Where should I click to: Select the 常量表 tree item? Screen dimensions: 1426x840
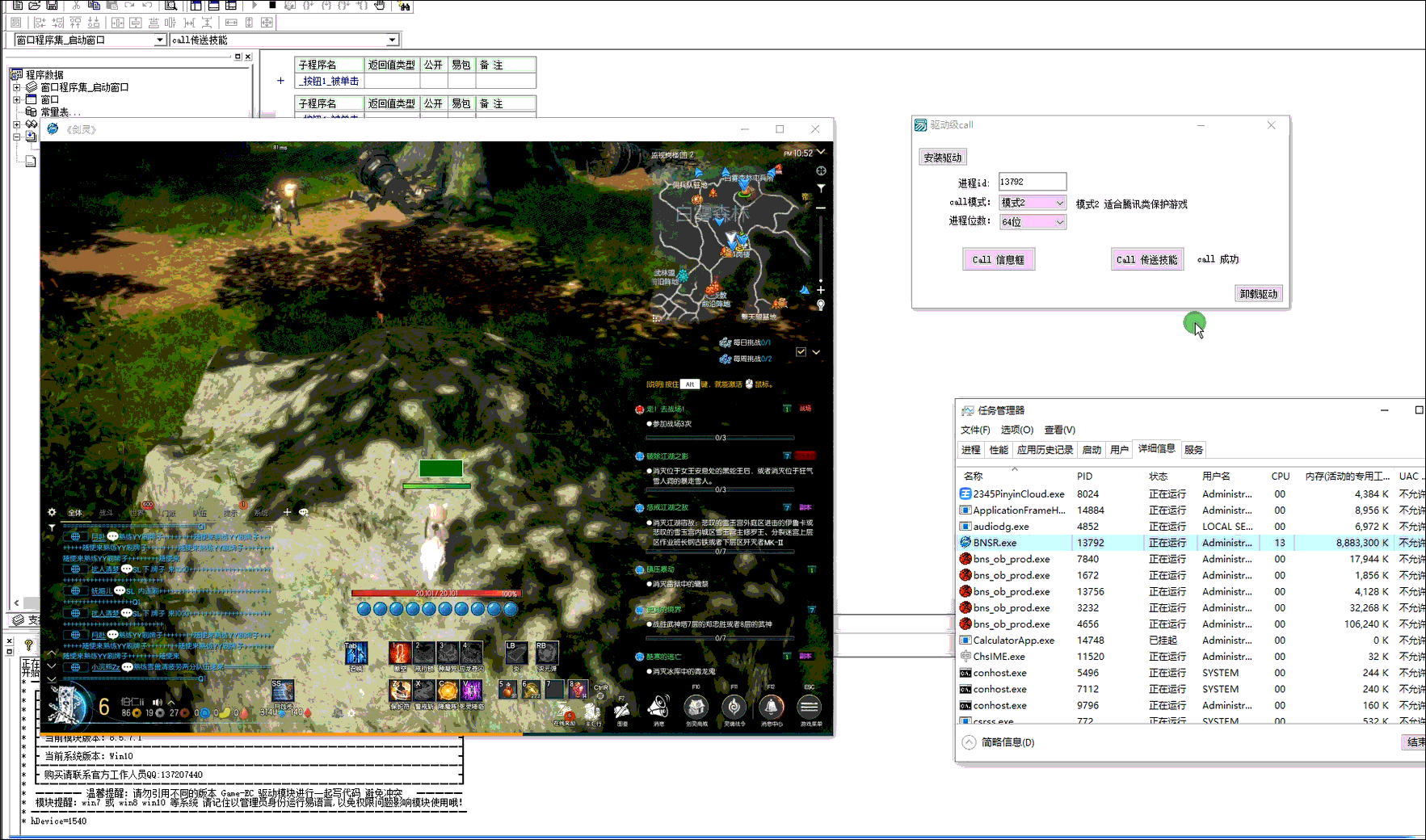(60, 112)
